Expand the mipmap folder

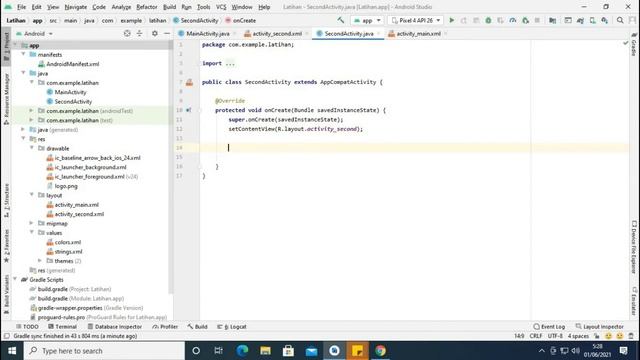point(31,223)
